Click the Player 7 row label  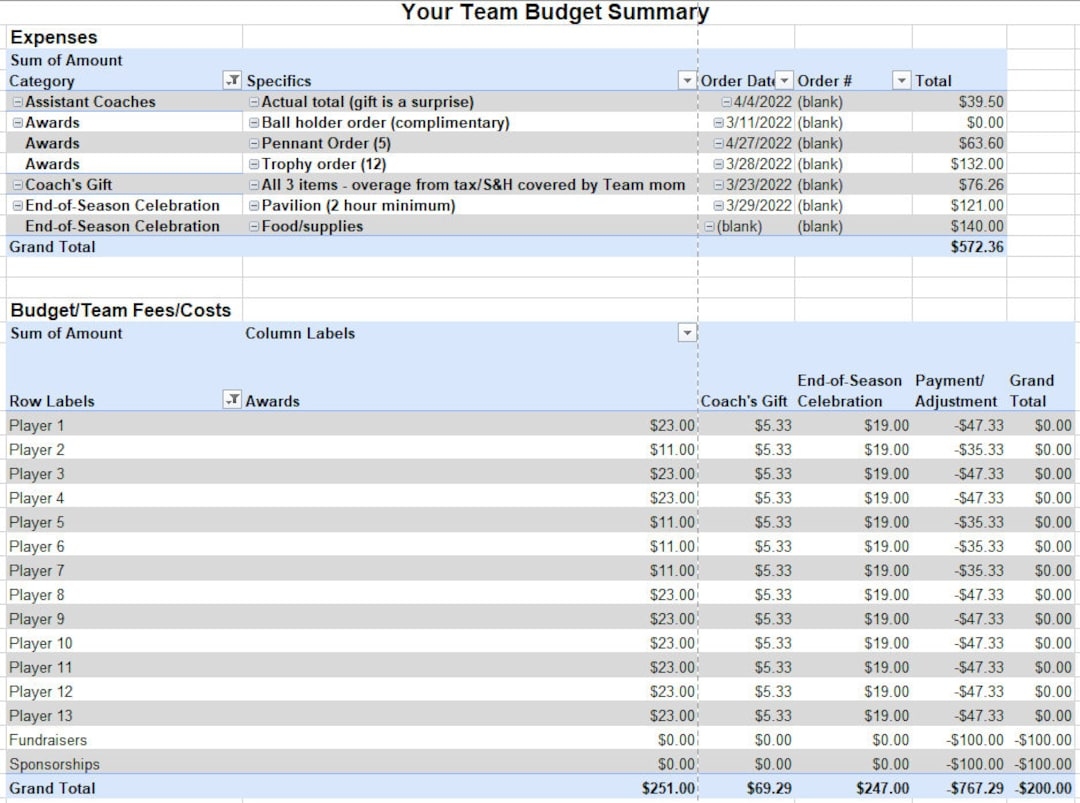[x=37, y=571]
